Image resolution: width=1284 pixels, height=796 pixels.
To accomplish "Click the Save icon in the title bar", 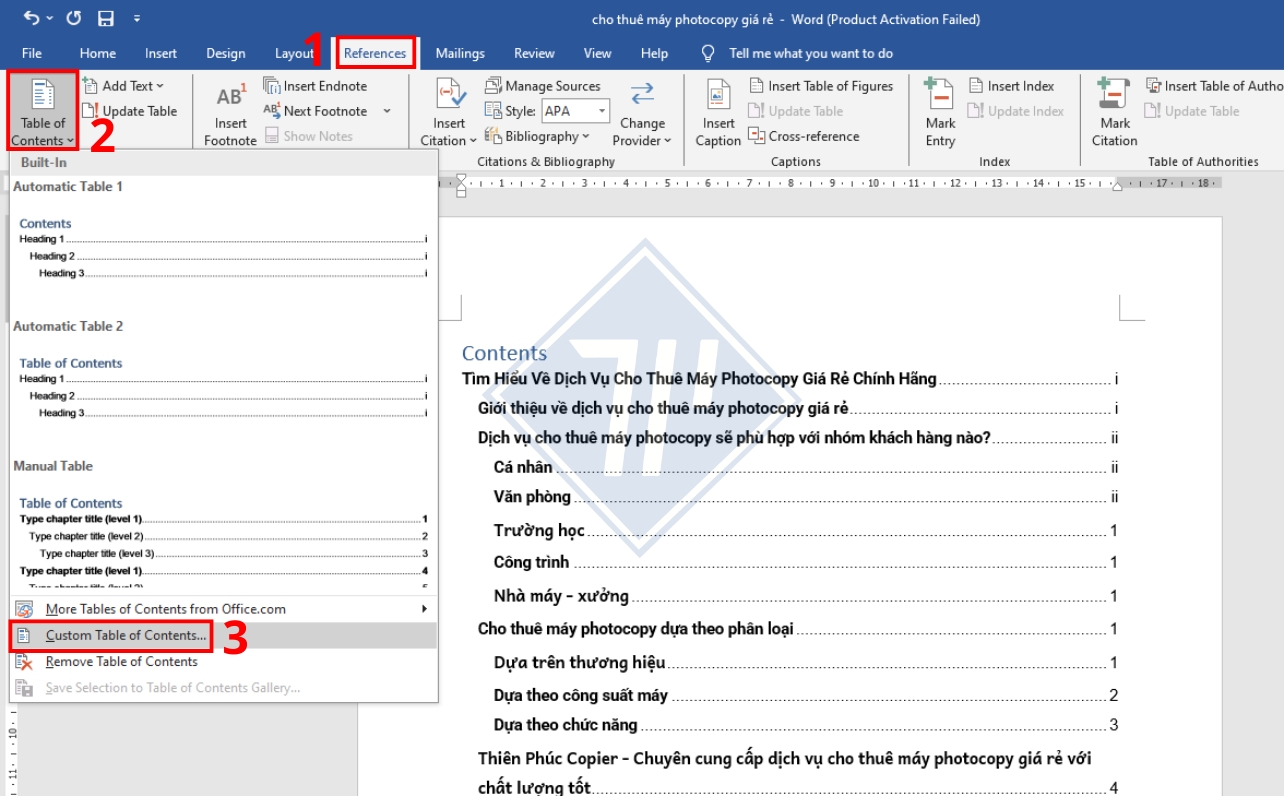I will point(106,19).
